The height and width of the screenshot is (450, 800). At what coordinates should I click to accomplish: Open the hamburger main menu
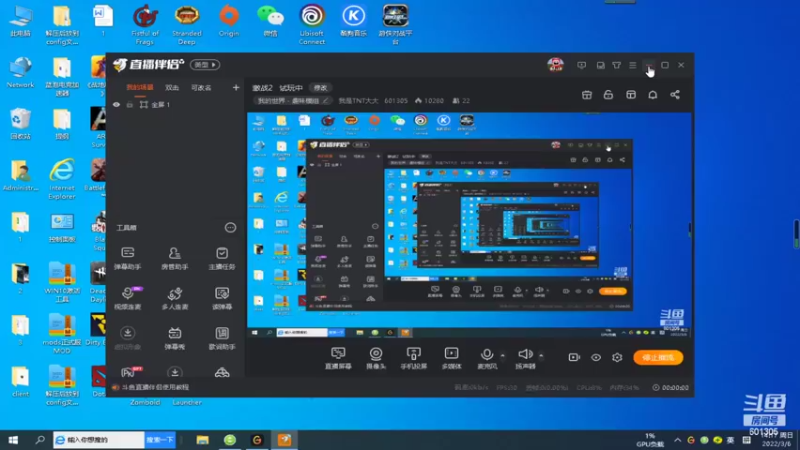pos(633,65)
